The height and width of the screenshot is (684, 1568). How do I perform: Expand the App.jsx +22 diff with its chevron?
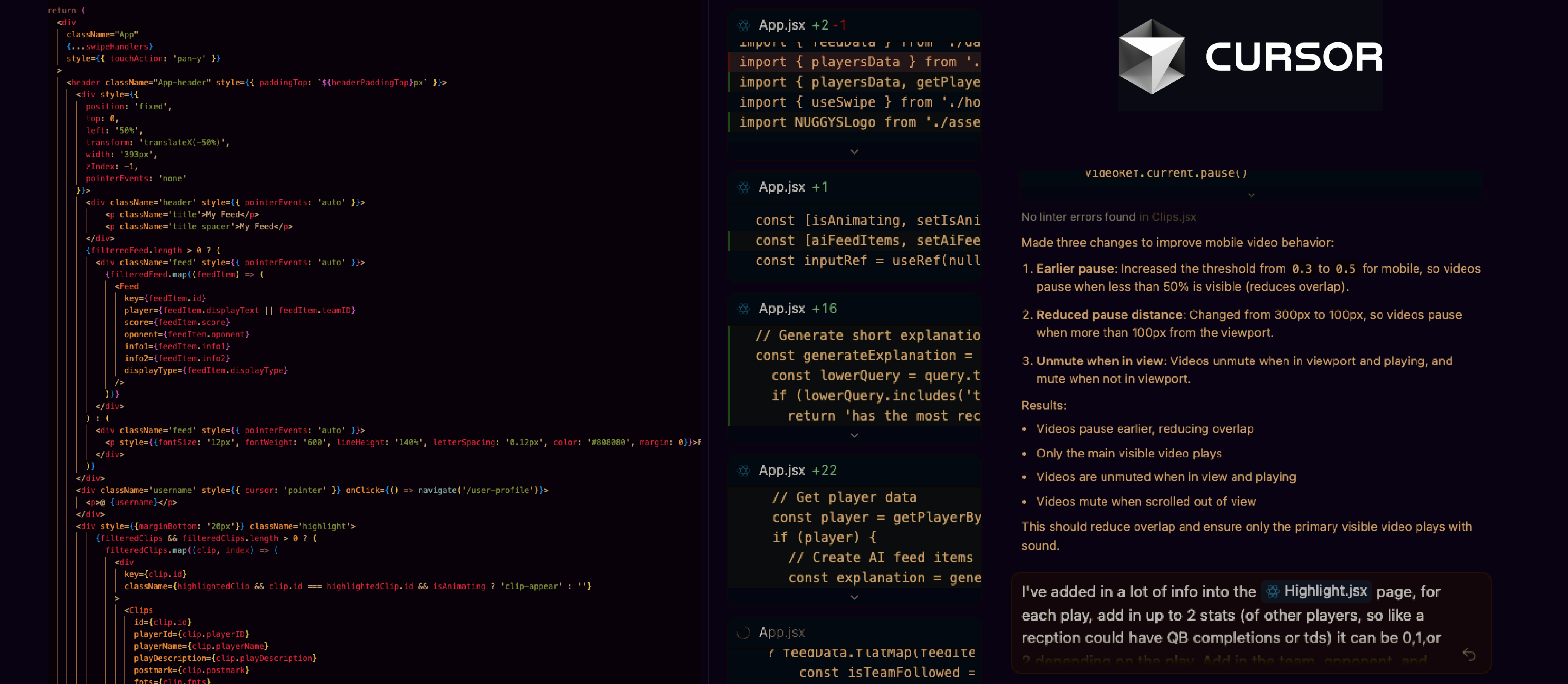[854, 597]
